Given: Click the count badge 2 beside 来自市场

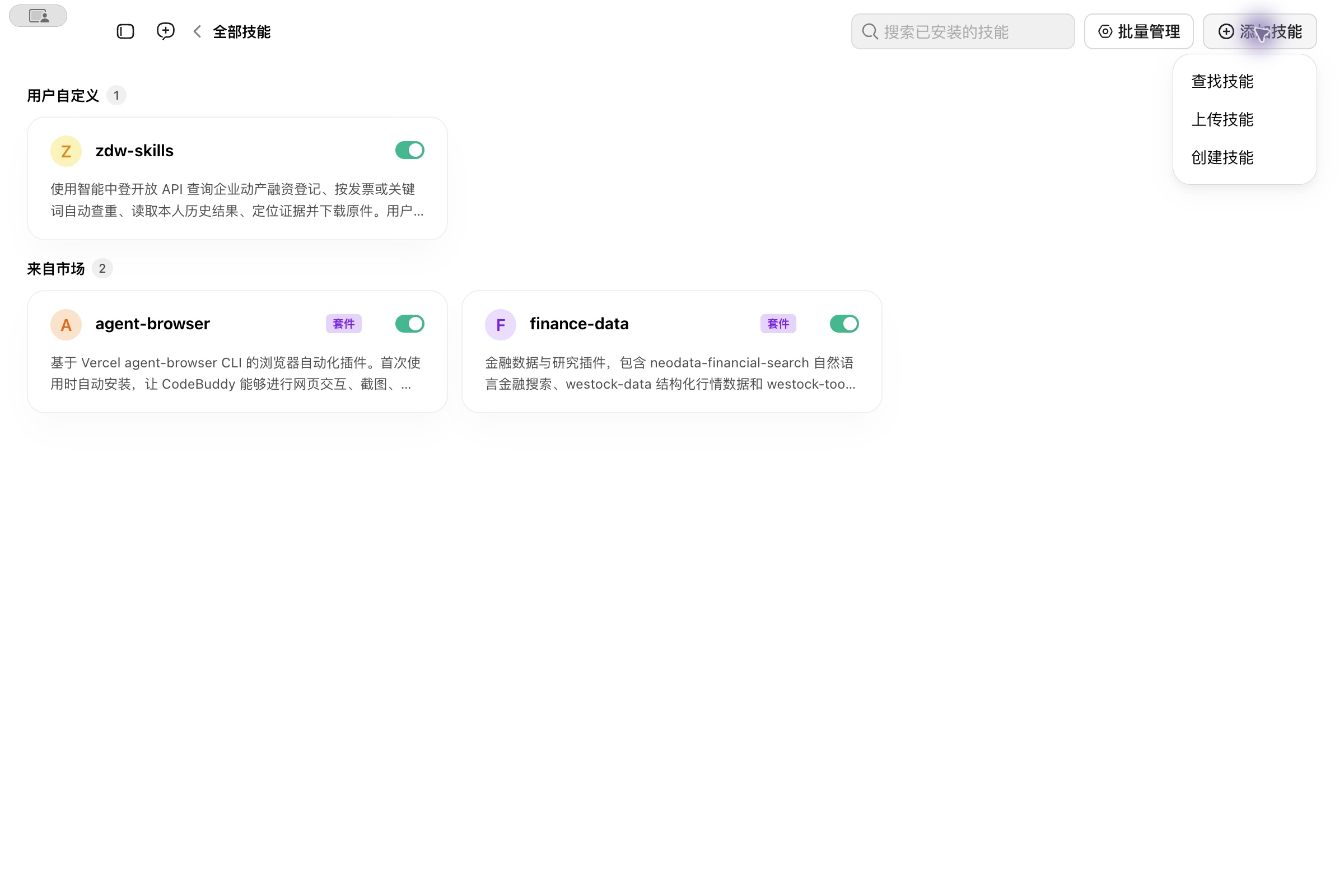Looking at the screenshot, I should pyautogui.click(x=102, y=269).
